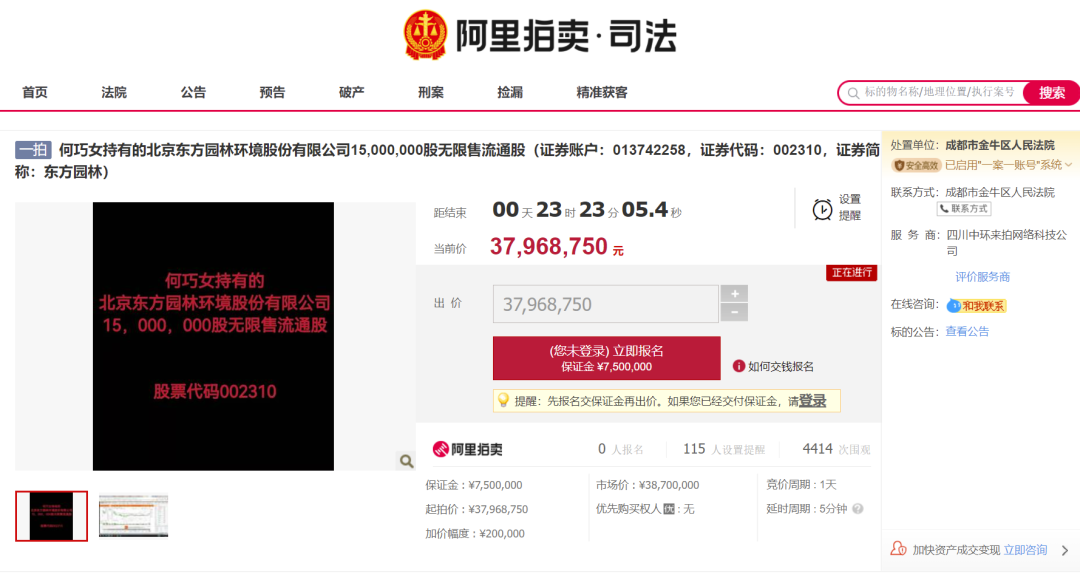Click the 优先购买权人 info icon

click(x=669, y=509)
